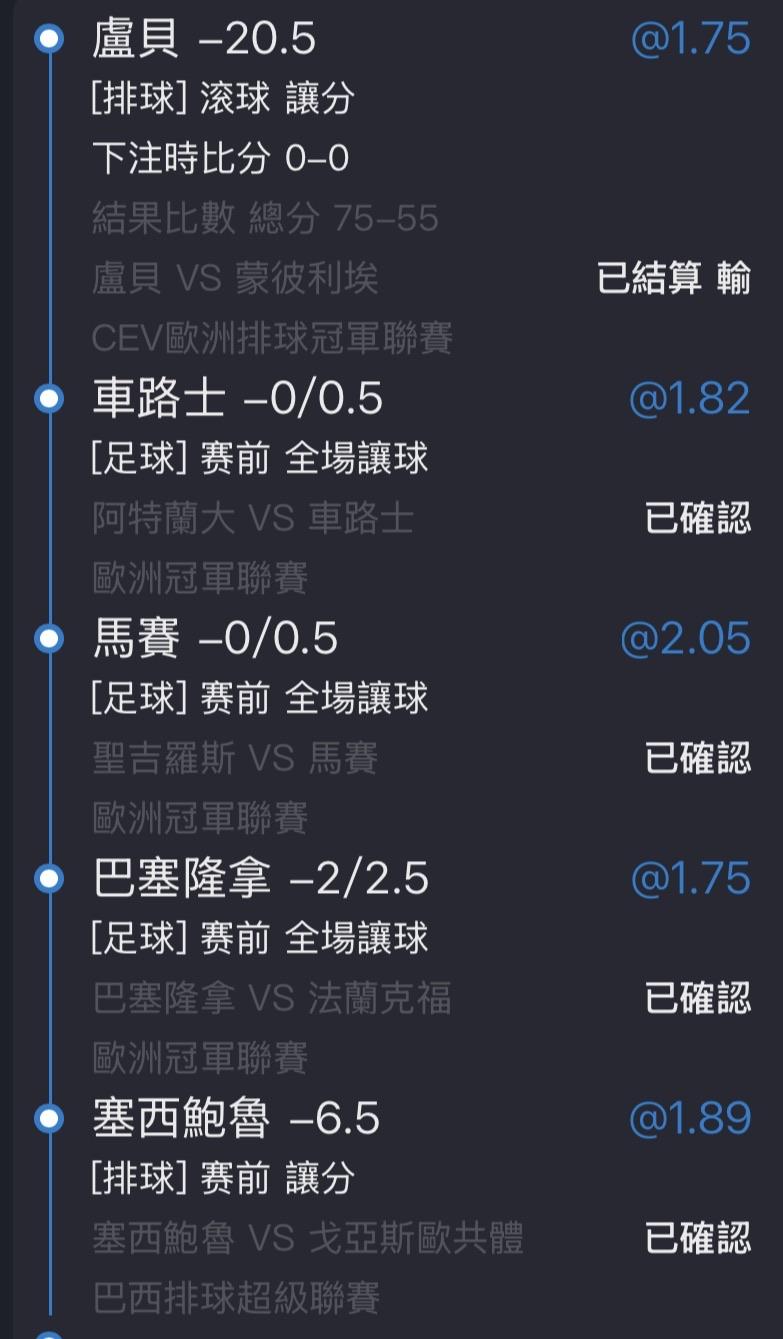The width and height of the screenshot is (783, 1339).
Task: Click the timeline dot beside 車路士 -0/0.5
Action: click(x=48, y=399)
